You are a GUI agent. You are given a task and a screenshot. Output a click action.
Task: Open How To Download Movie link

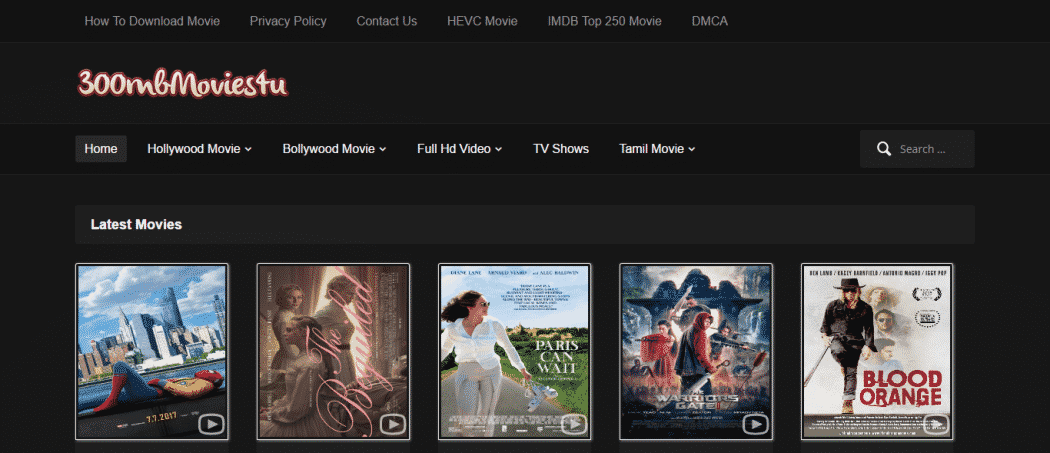(152, 21)
